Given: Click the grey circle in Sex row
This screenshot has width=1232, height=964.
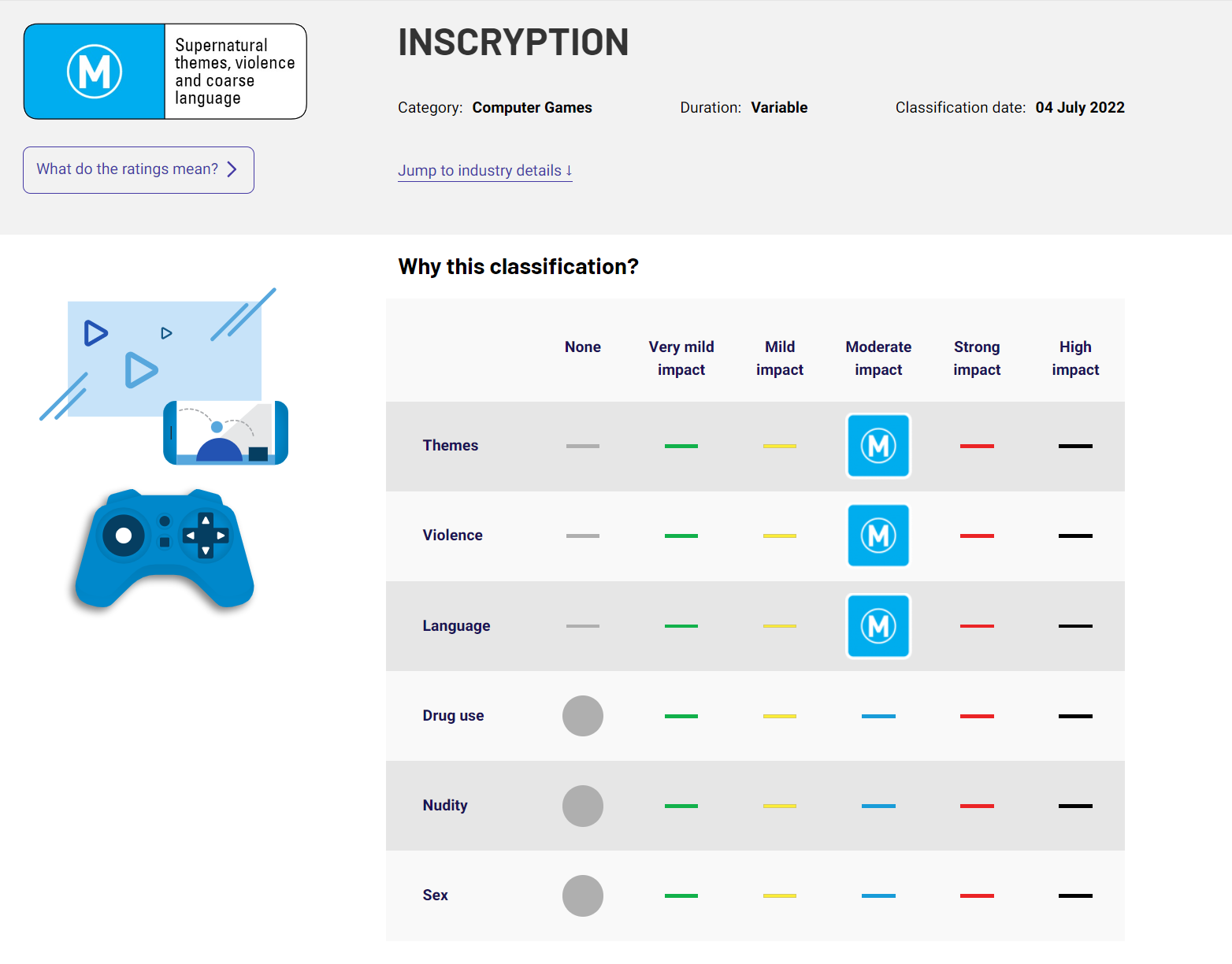Looking at the screenshot, I should click(583, 895).
